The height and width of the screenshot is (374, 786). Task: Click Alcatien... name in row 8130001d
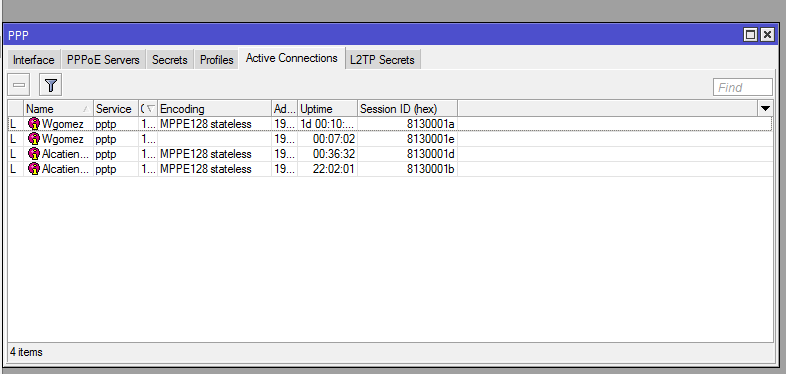point(66,154)
